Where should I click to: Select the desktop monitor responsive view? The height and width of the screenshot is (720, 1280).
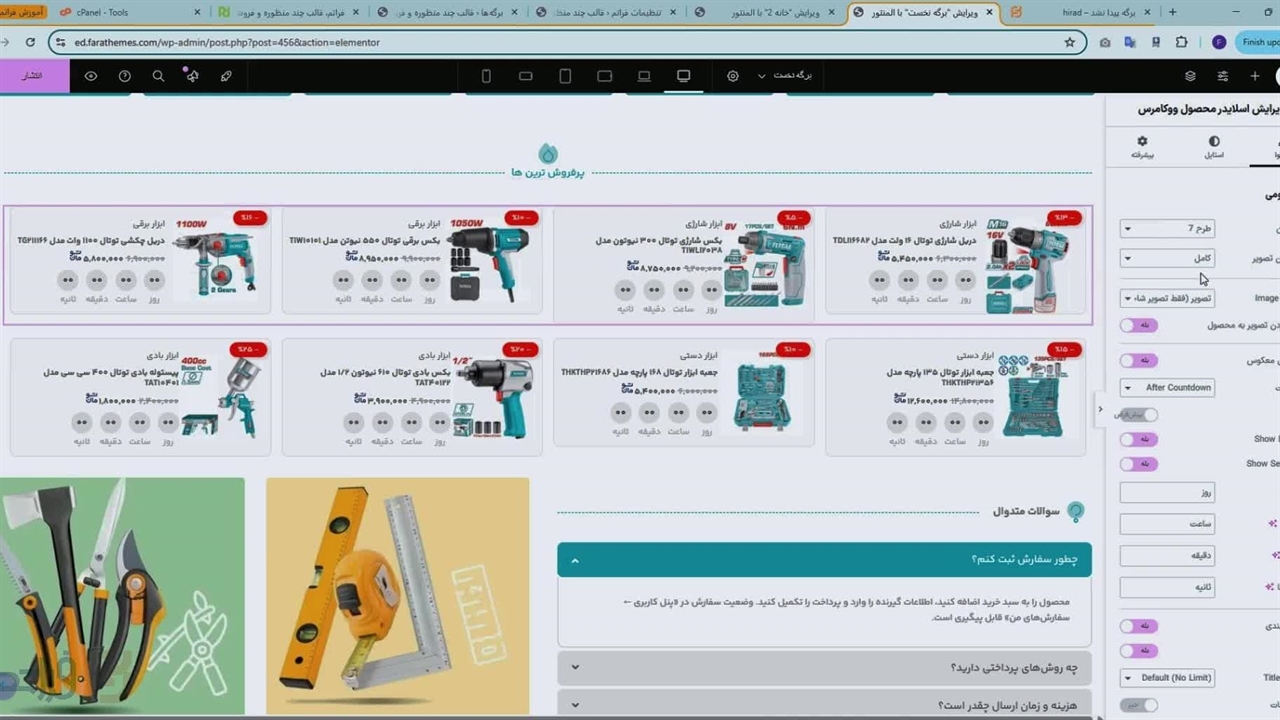(x=683, y=76)
